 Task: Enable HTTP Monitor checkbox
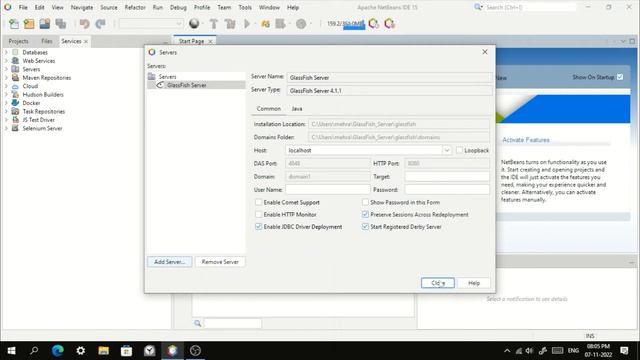[x=258, y=214]
